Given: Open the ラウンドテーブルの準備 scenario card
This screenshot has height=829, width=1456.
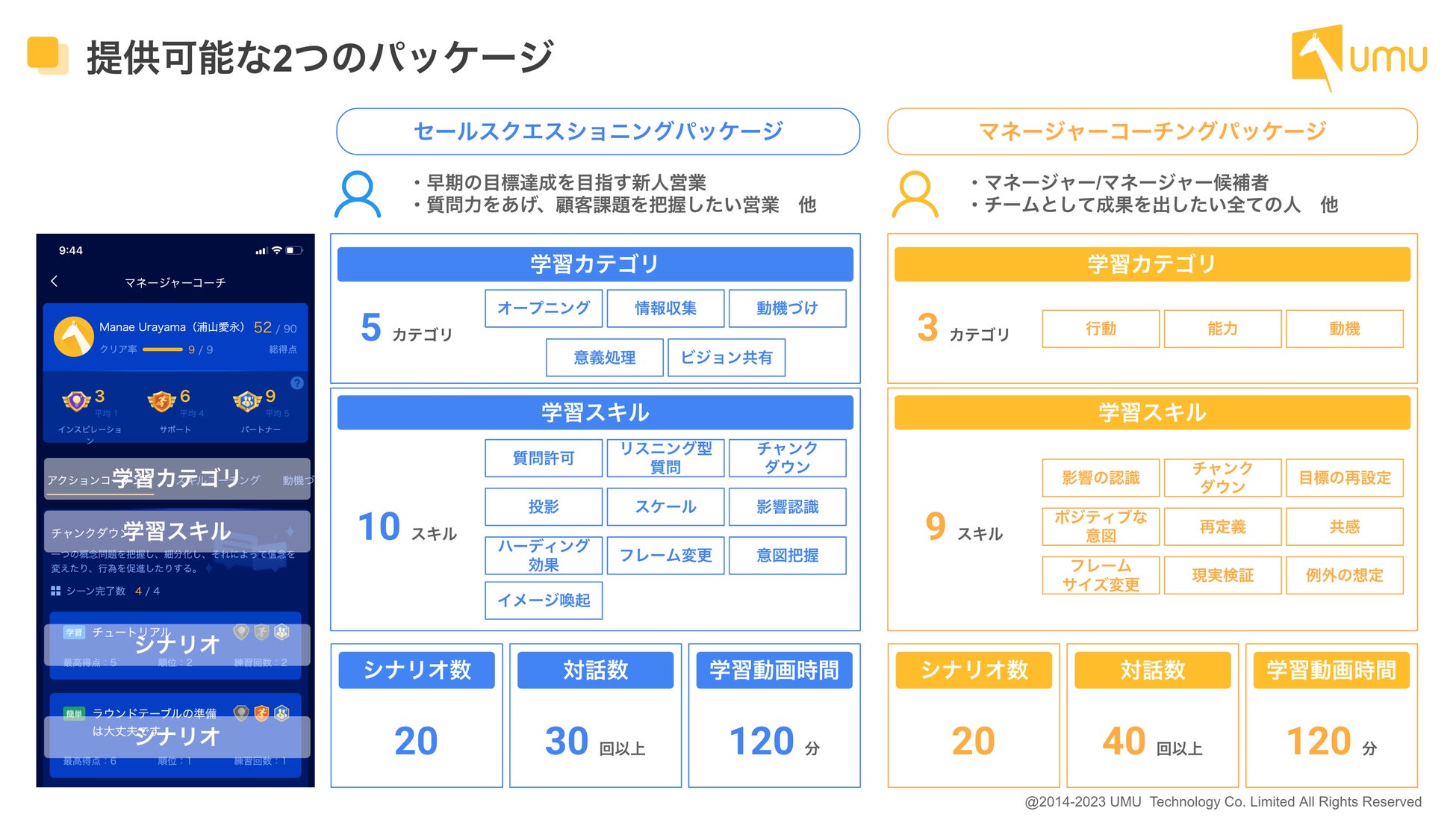Looking at the screenshot, I should [x=175, y=736].
